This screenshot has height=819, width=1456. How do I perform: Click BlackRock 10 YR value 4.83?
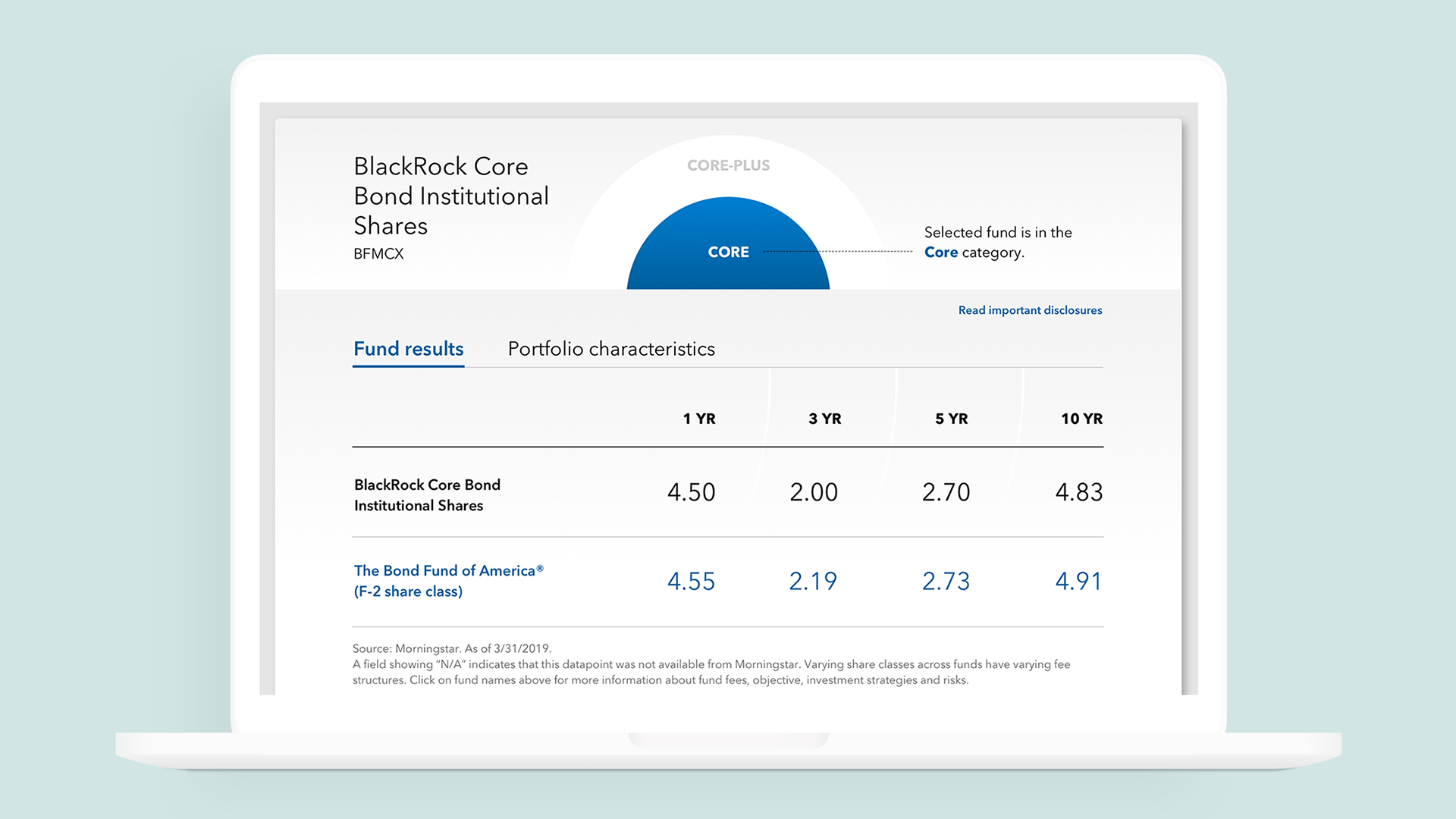click(1079, 492)
